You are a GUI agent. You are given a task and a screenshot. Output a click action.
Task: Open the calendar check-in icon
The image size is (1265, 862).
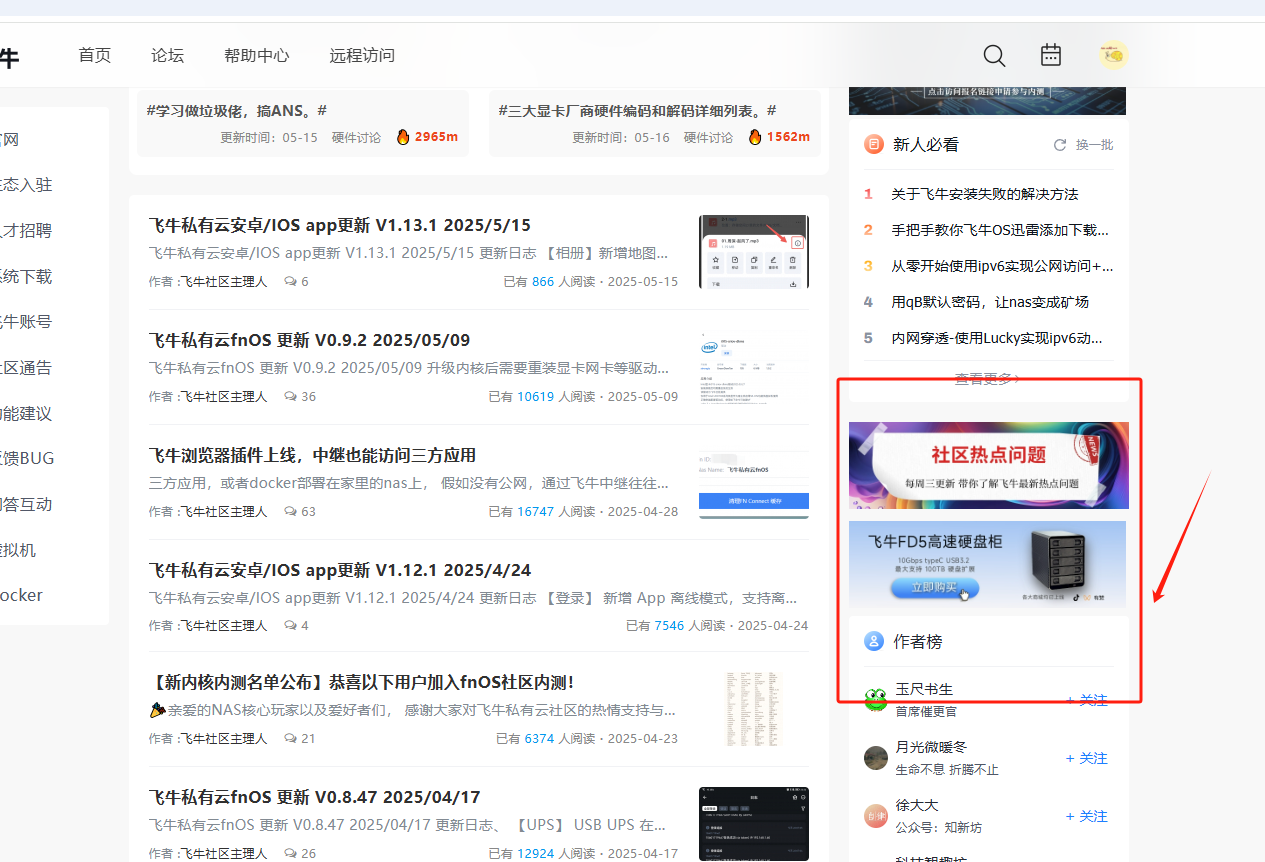click(1050, 55)
